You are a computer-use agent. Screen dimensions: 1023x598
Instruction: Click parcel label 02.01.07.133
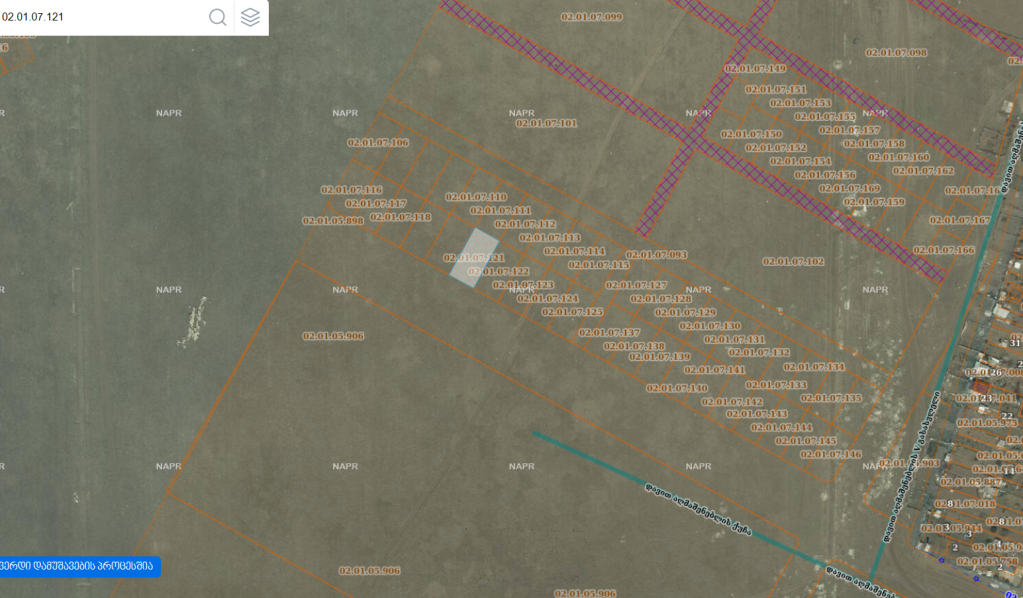pos(776,385)
